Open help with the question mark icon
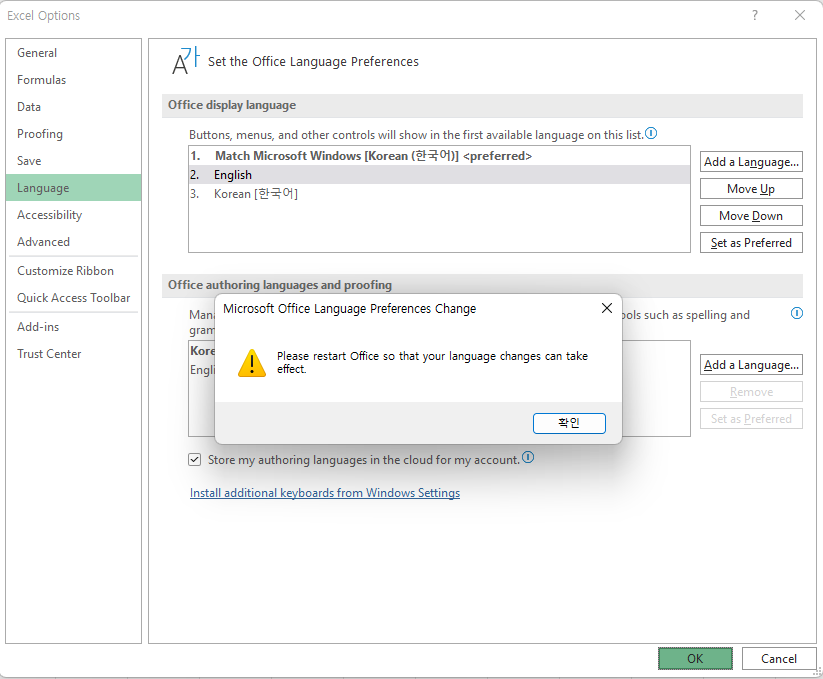 pos(754,15)
